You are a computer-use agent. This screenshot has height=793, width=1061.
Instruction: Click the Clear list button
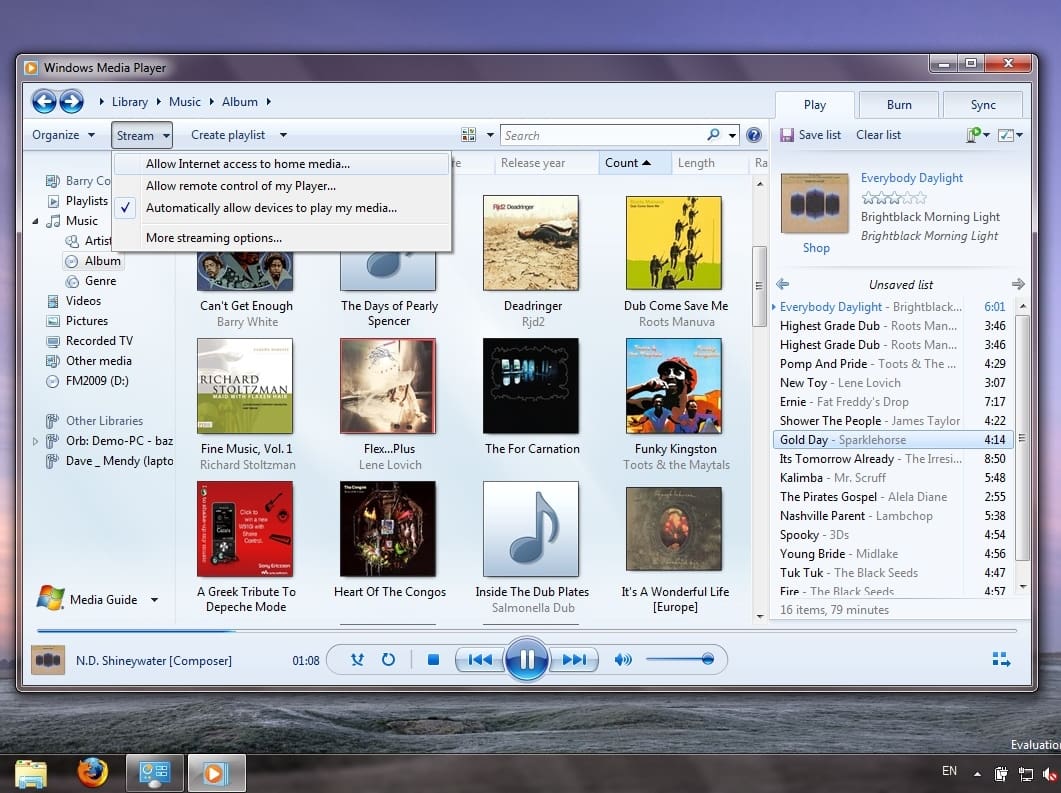878,135
